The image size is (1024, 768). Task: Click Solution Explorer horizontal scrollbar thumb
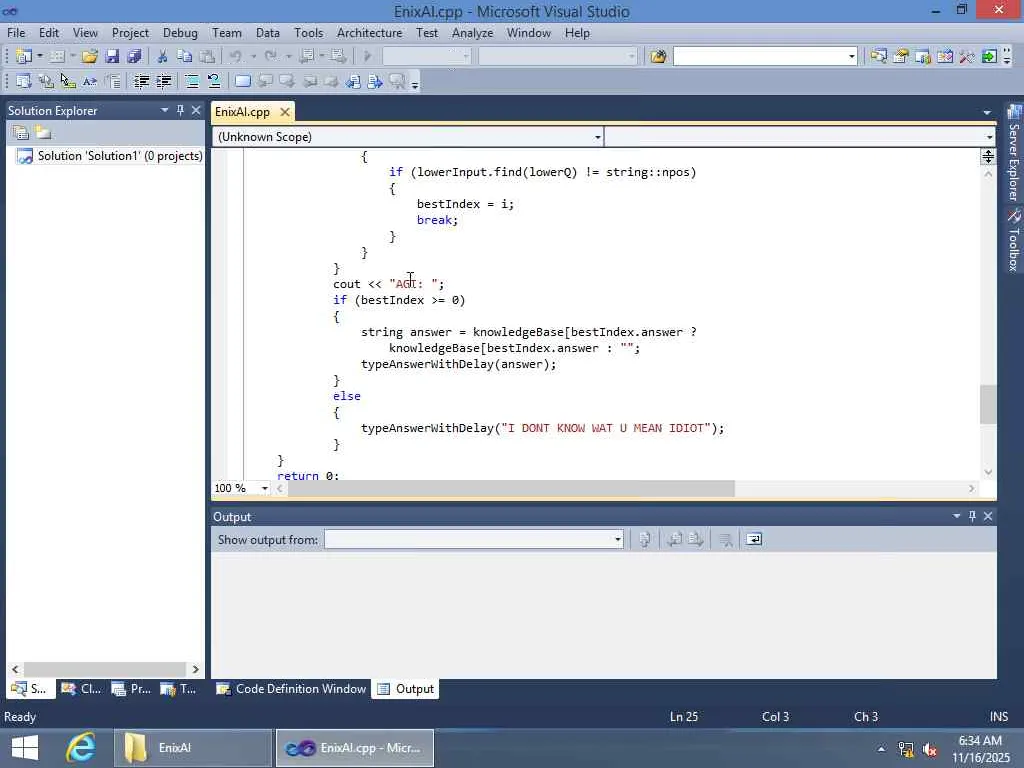(105, 669)
